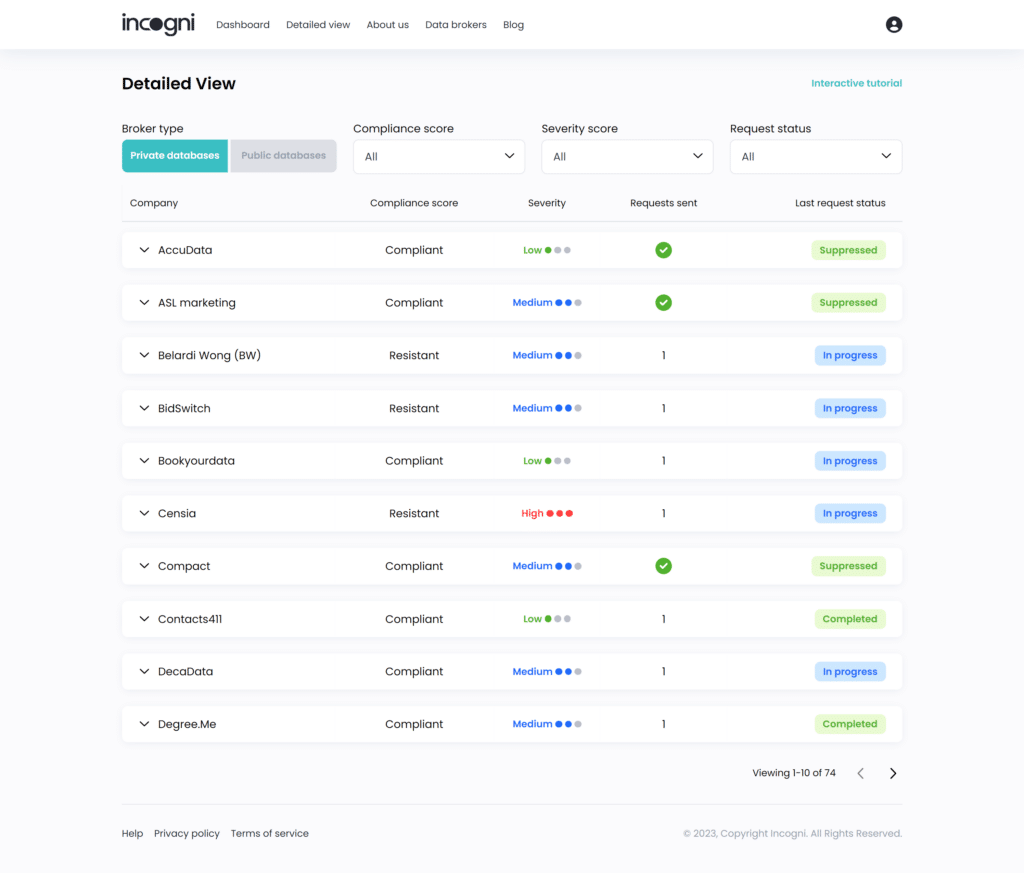Click the green check mark in Compact row
Image resolution: width=1024 pixels, height=873 pixels.
pos(663,566)
